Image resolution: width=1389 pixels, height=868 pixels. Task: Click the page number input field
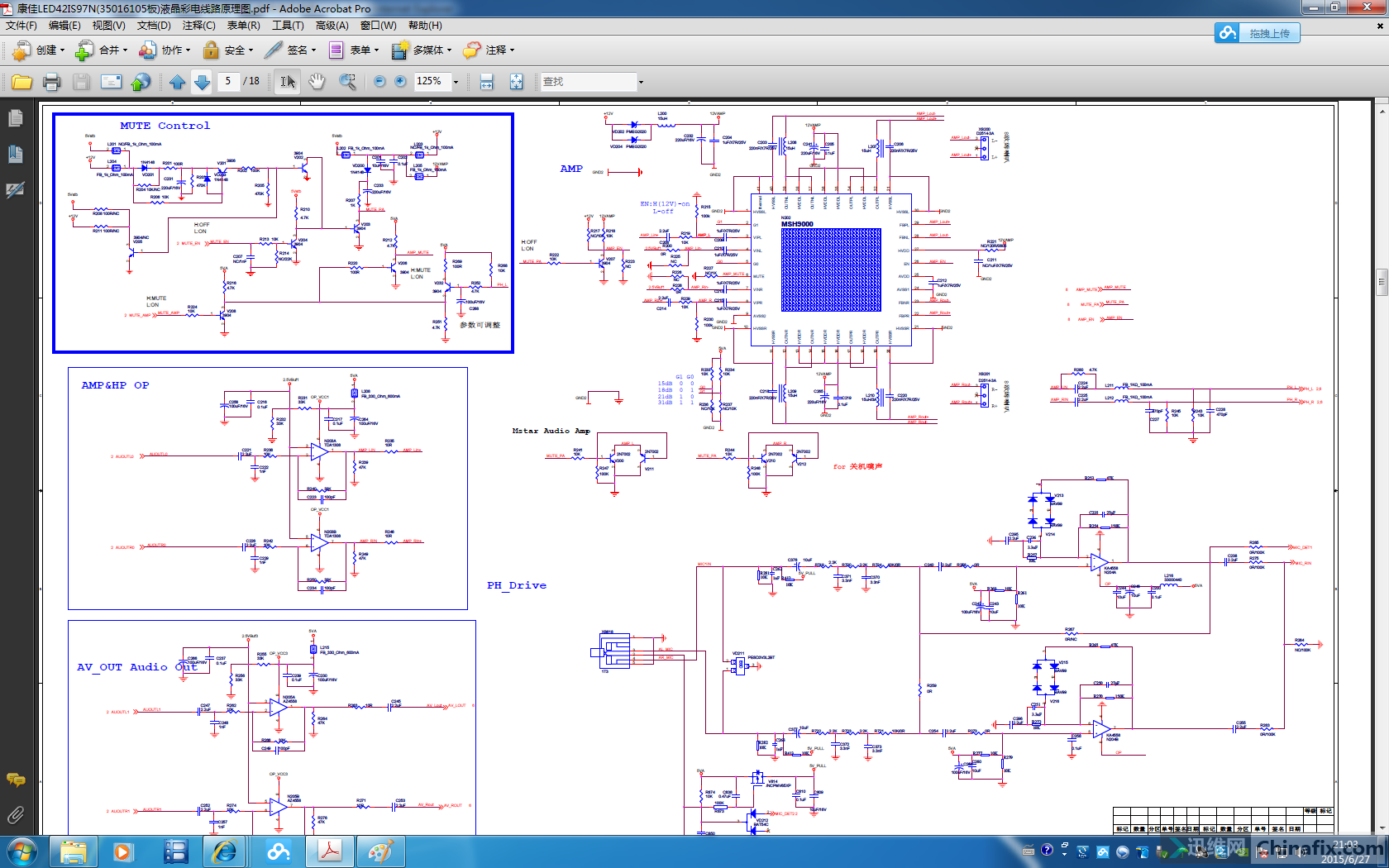click(x=228, y=81)
